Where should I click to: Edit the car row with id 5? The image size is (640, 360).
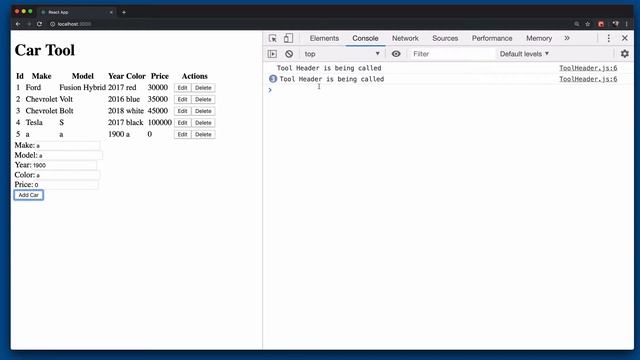tap(182, 134)
